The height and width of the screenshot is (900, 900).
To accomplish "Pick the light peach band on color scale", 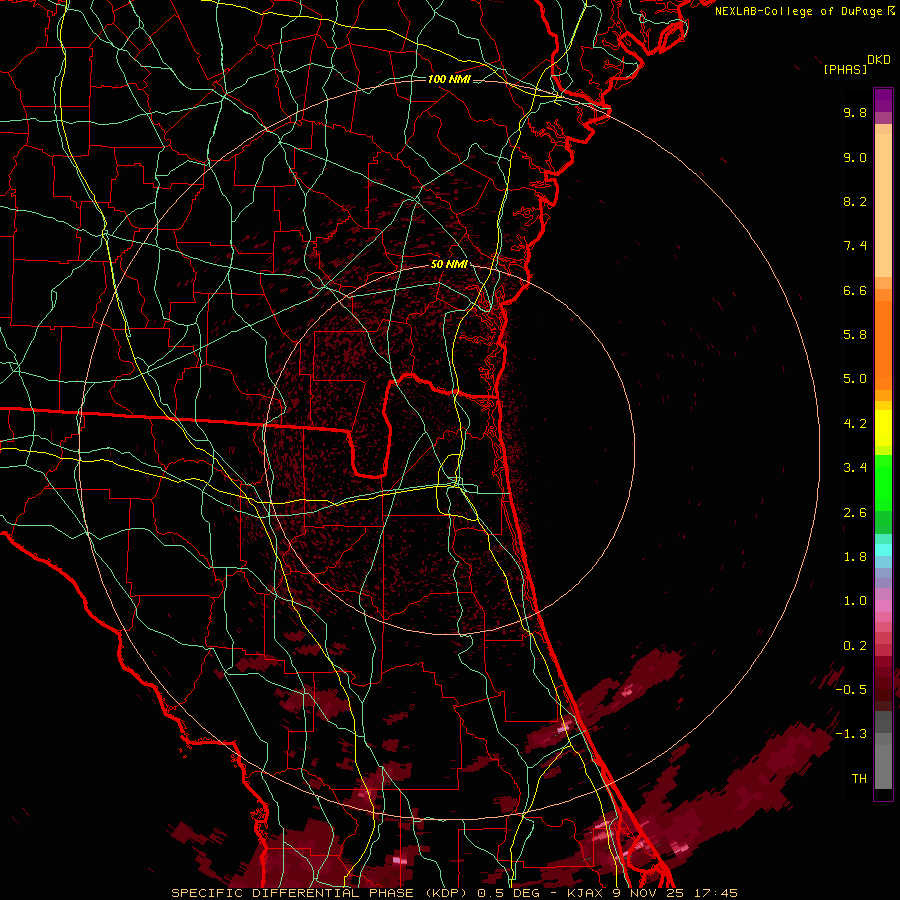I will (883, 205).
